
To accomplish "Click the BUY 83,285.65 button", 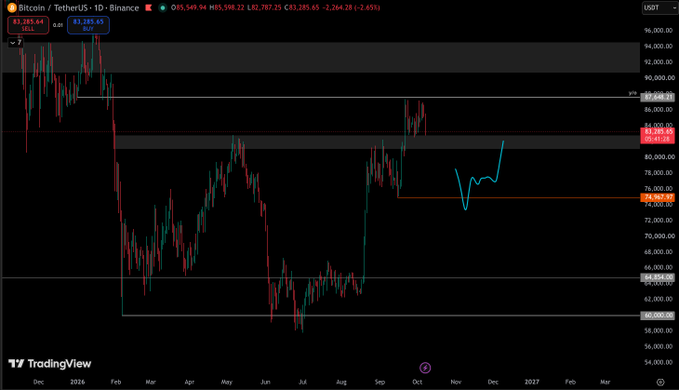I will point(88,25).
